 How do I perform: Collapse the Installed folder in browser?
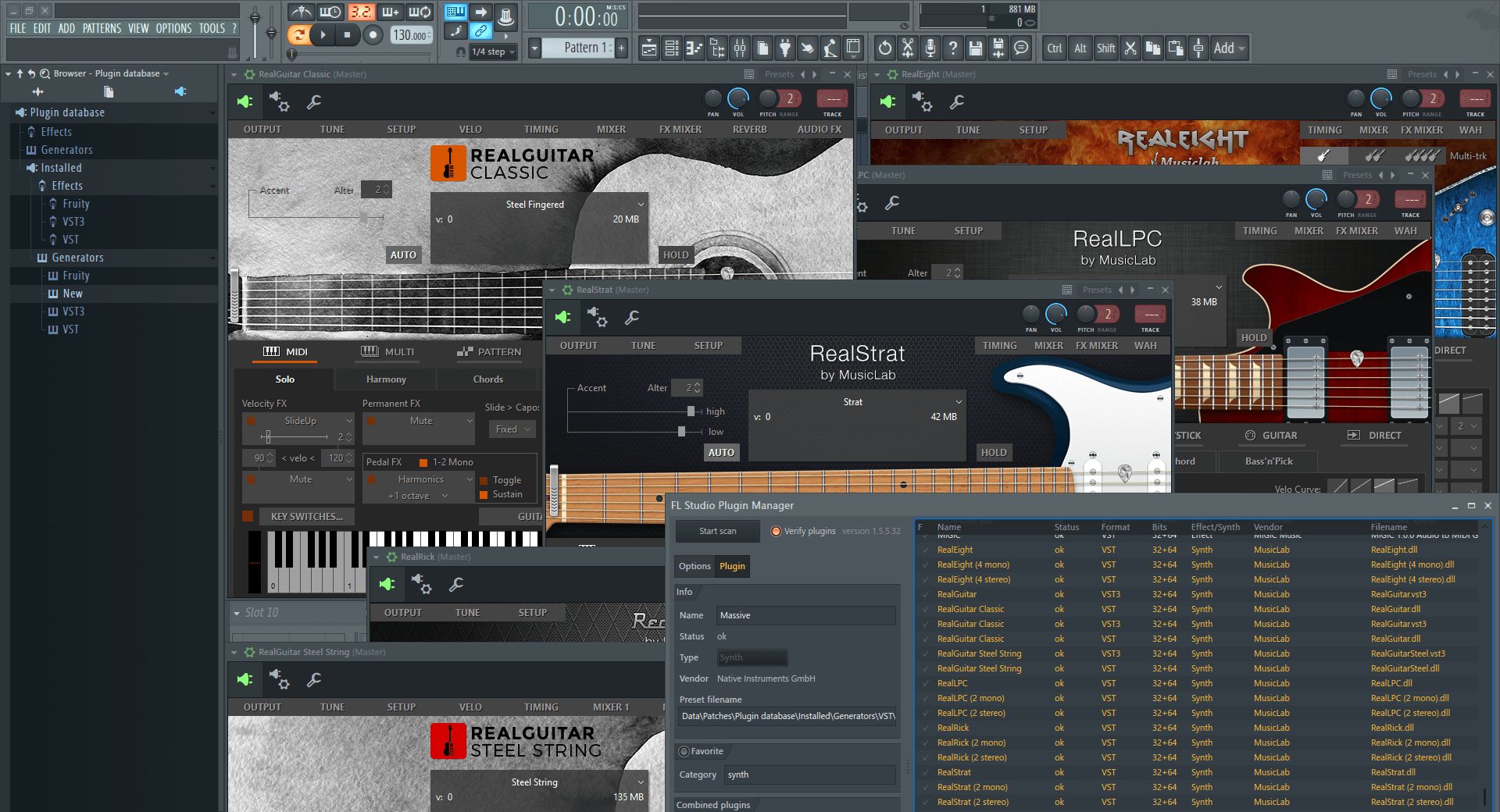(x=61, y=168)
